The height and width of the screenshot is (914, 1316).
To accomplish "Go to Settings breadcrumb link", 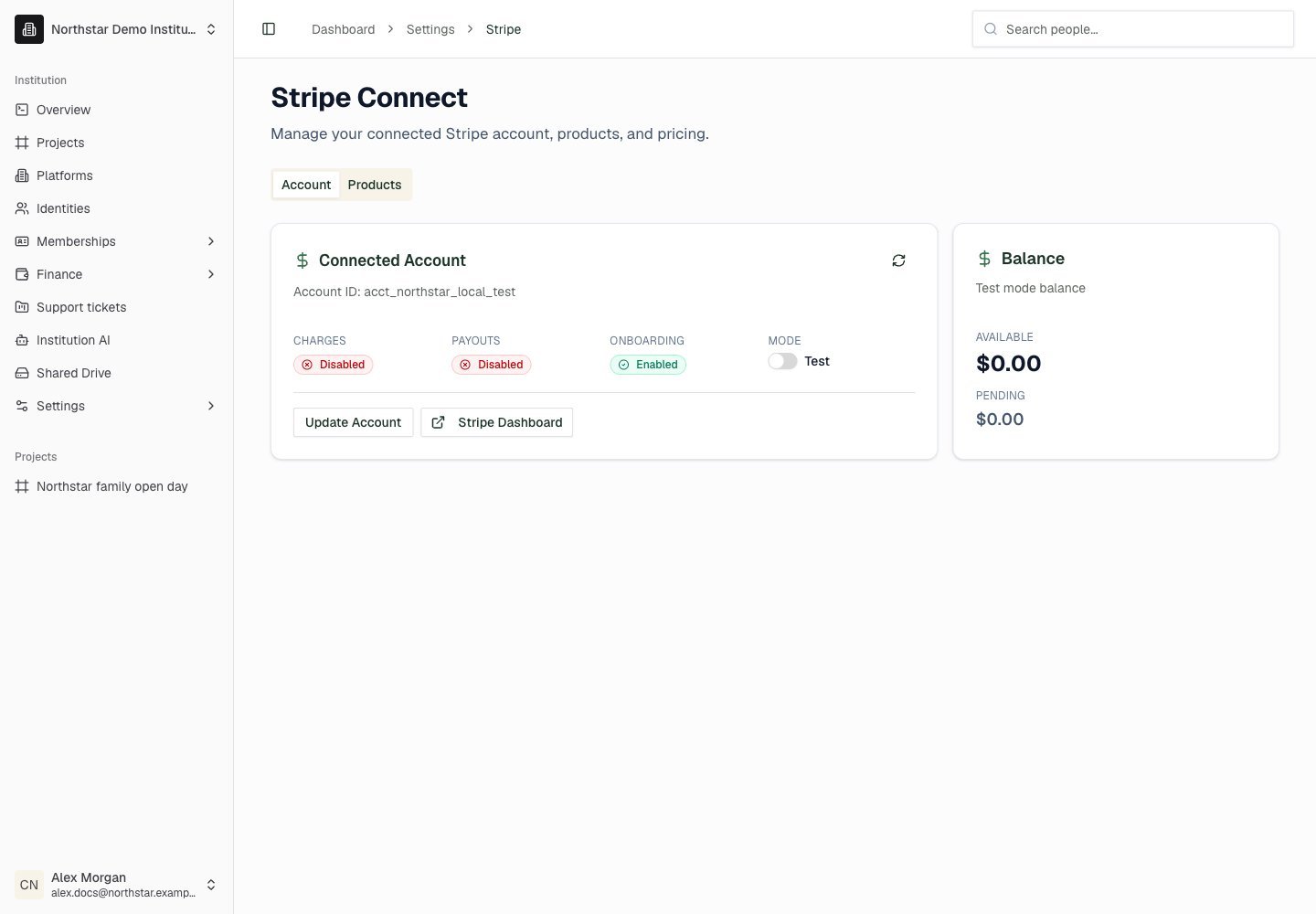I will 430,29.
